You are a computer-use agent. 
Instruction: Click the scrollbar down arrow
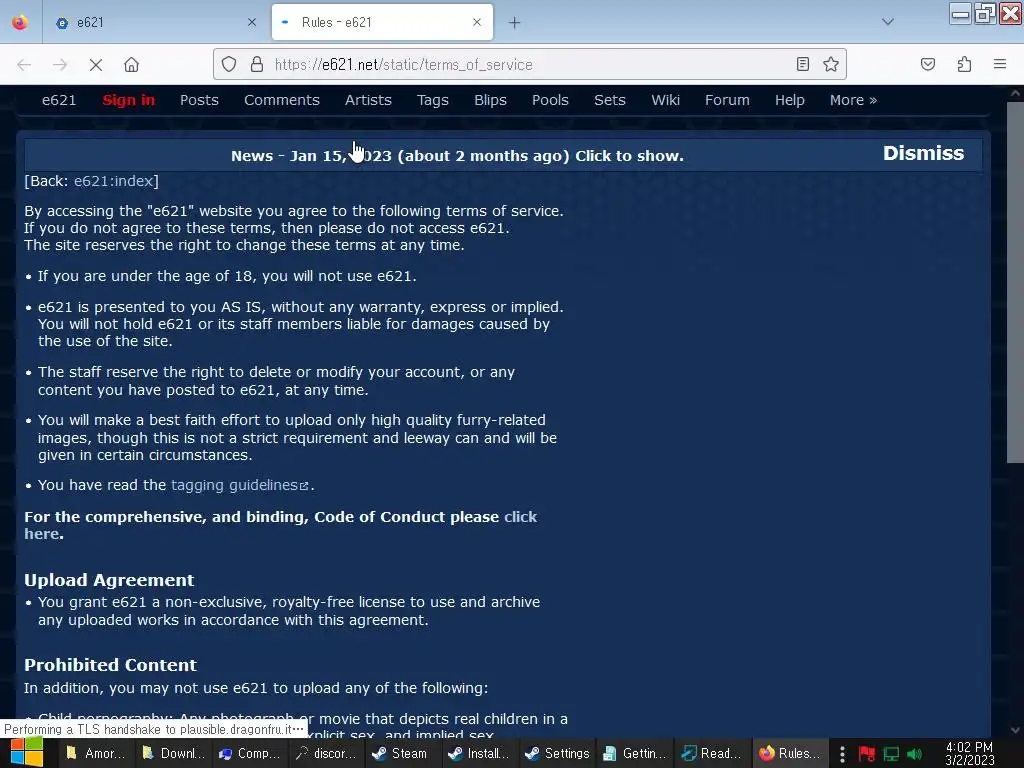click(x=1015, y=730)
